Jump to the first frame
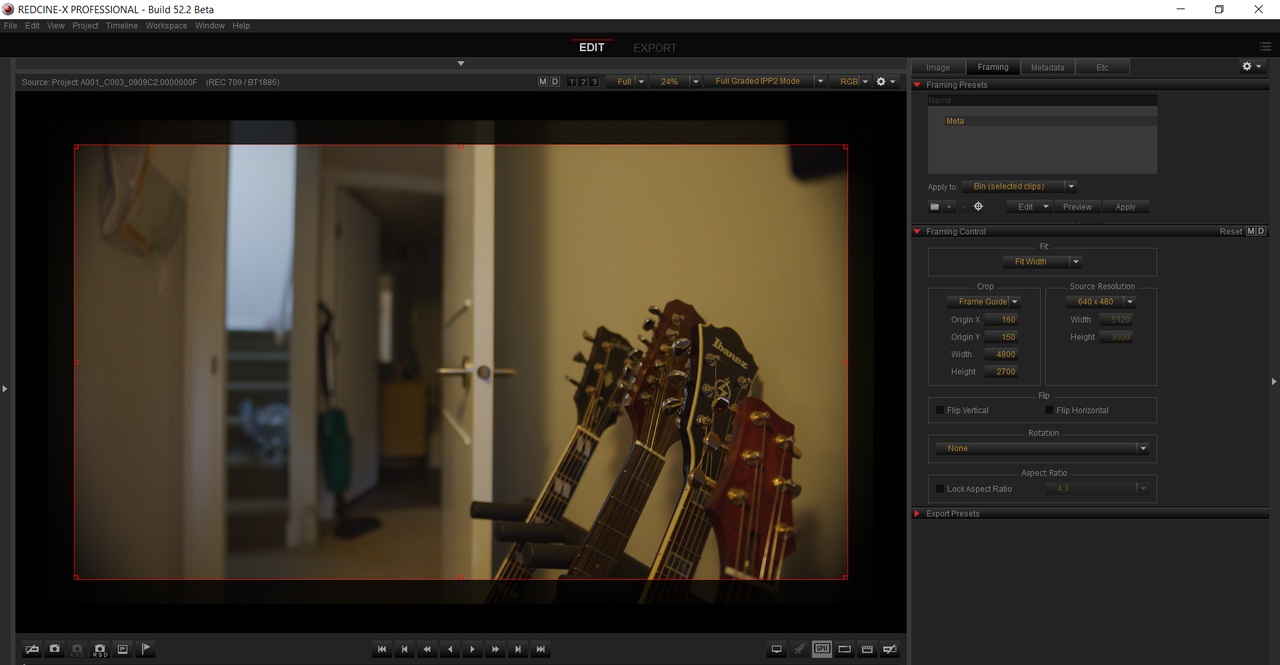This screenshot has height=665, width=1280. pos(382,649)
